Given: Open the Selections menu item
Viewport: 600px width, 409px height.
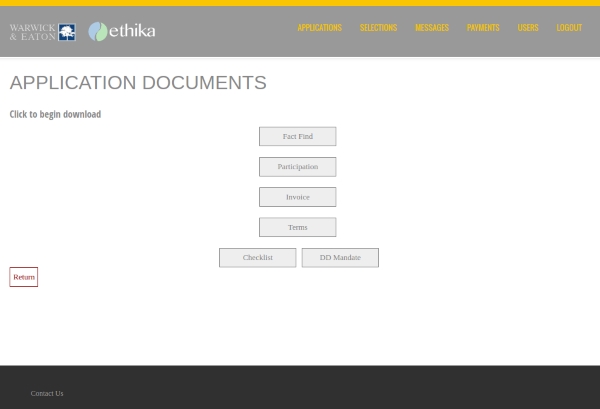Looking at the screenshot, I should pyautogui.click(x=378, y=28).
